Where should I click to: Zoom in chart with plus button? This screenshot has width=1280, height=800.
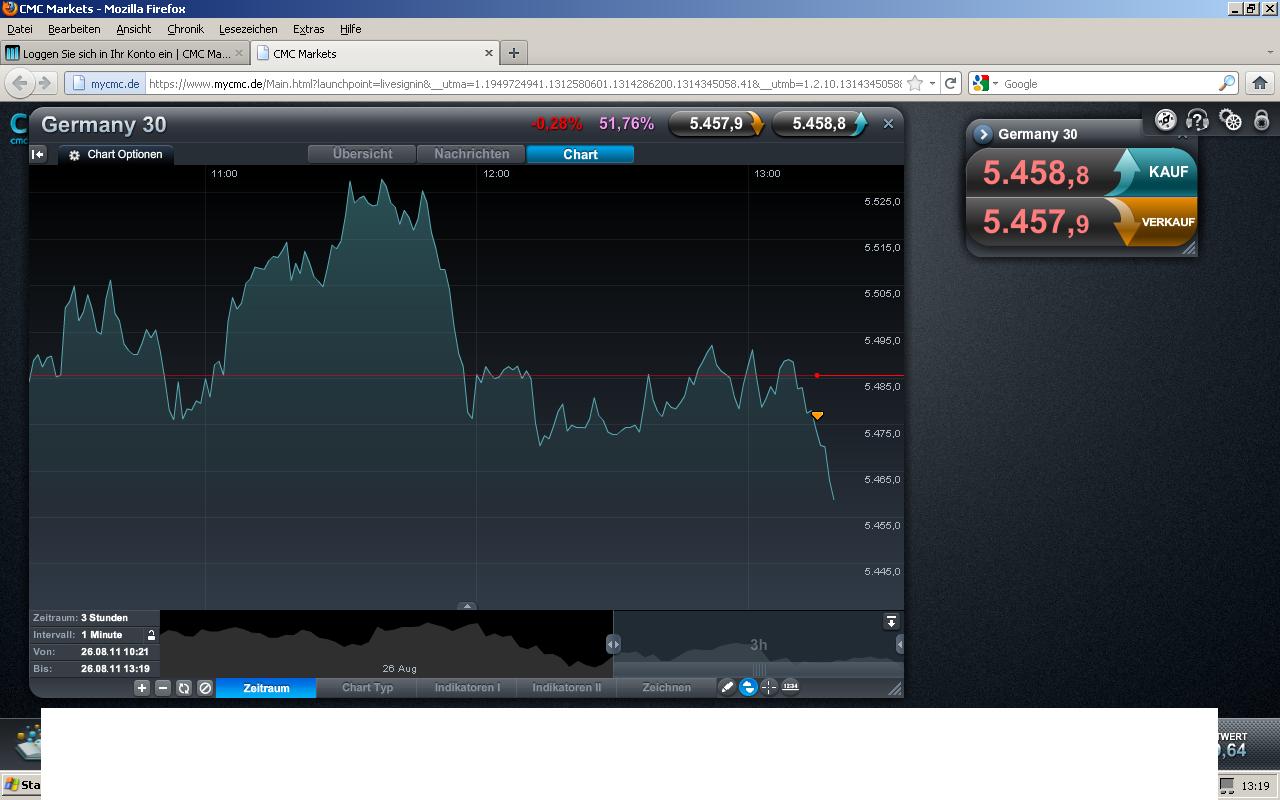click(x=142, y=688)
